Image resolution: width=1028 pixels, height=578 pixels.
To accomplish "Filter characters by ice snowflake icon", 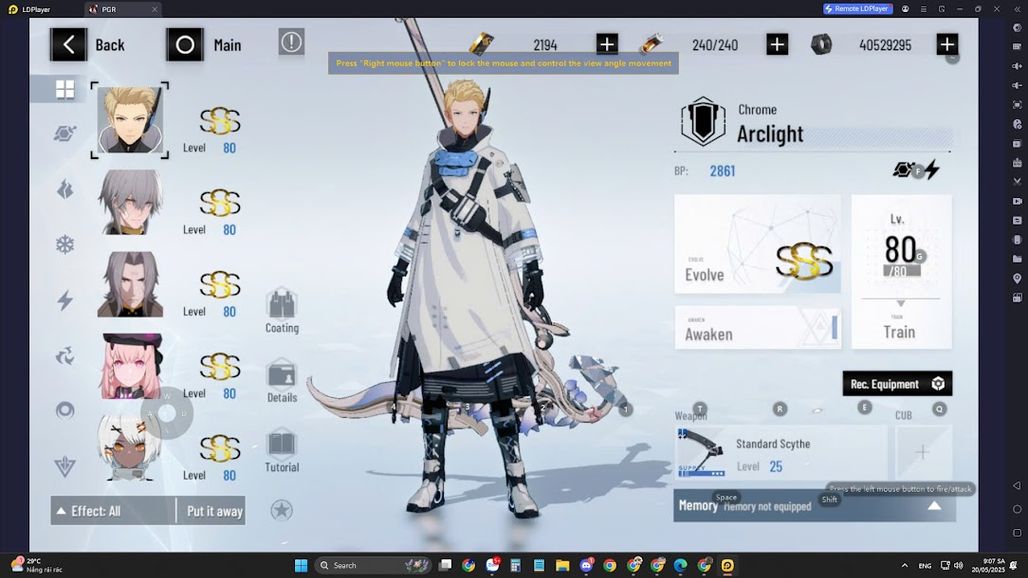I will click(65, 245).
